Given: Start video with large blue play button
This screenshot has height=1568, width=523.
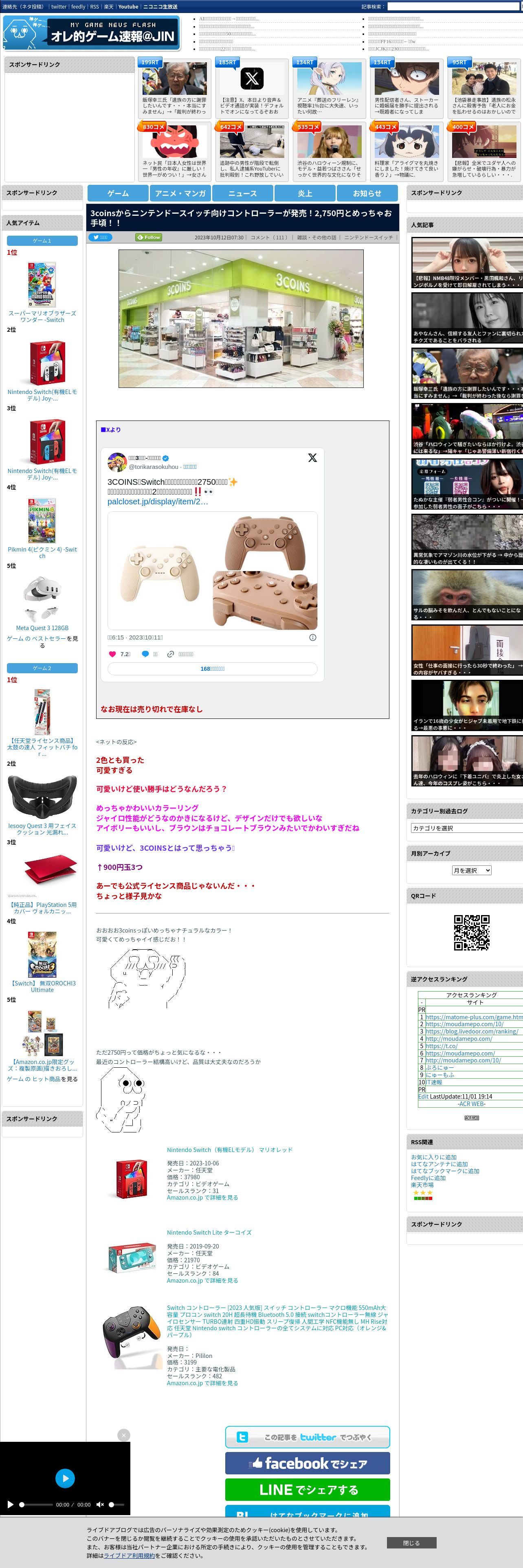Looking at the screenshot, I should [65, 1478].
